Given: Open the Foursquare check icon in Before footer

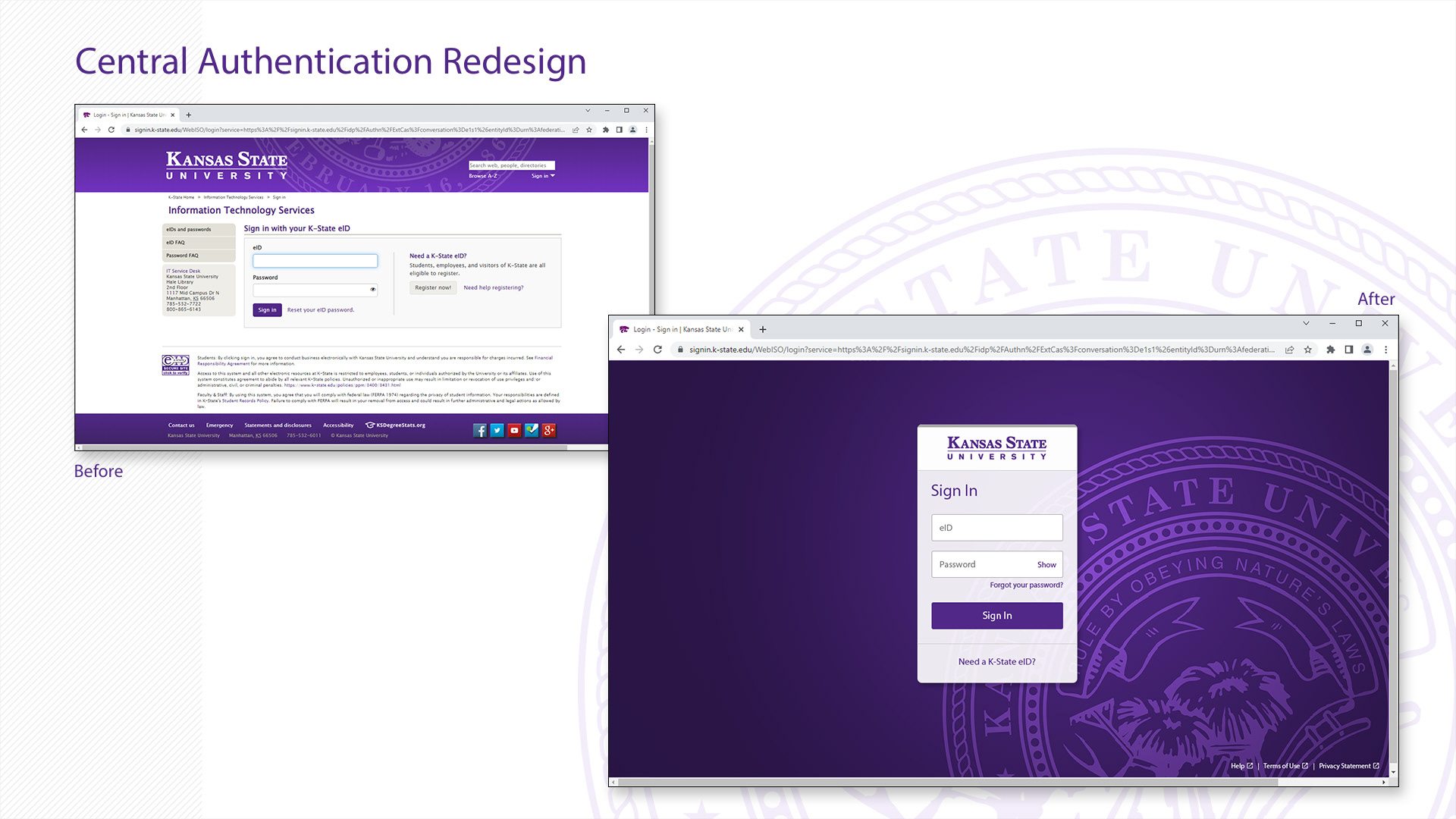Looking at the screenshot, I should click(x=532, y=430).
